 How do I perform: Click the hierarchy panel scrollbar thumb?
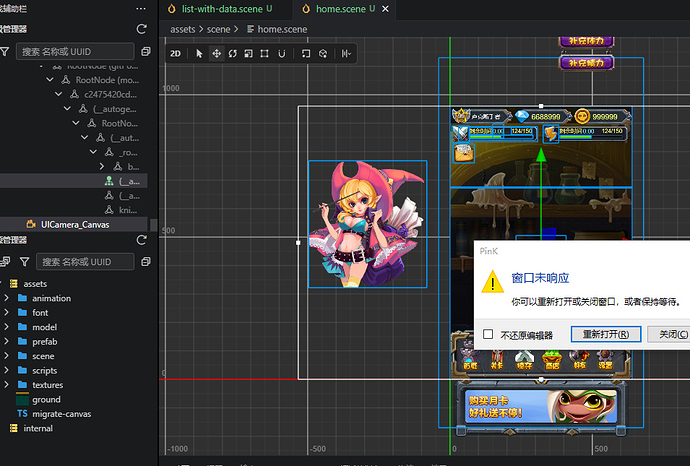pyautogui.click(x=153, y=225)
